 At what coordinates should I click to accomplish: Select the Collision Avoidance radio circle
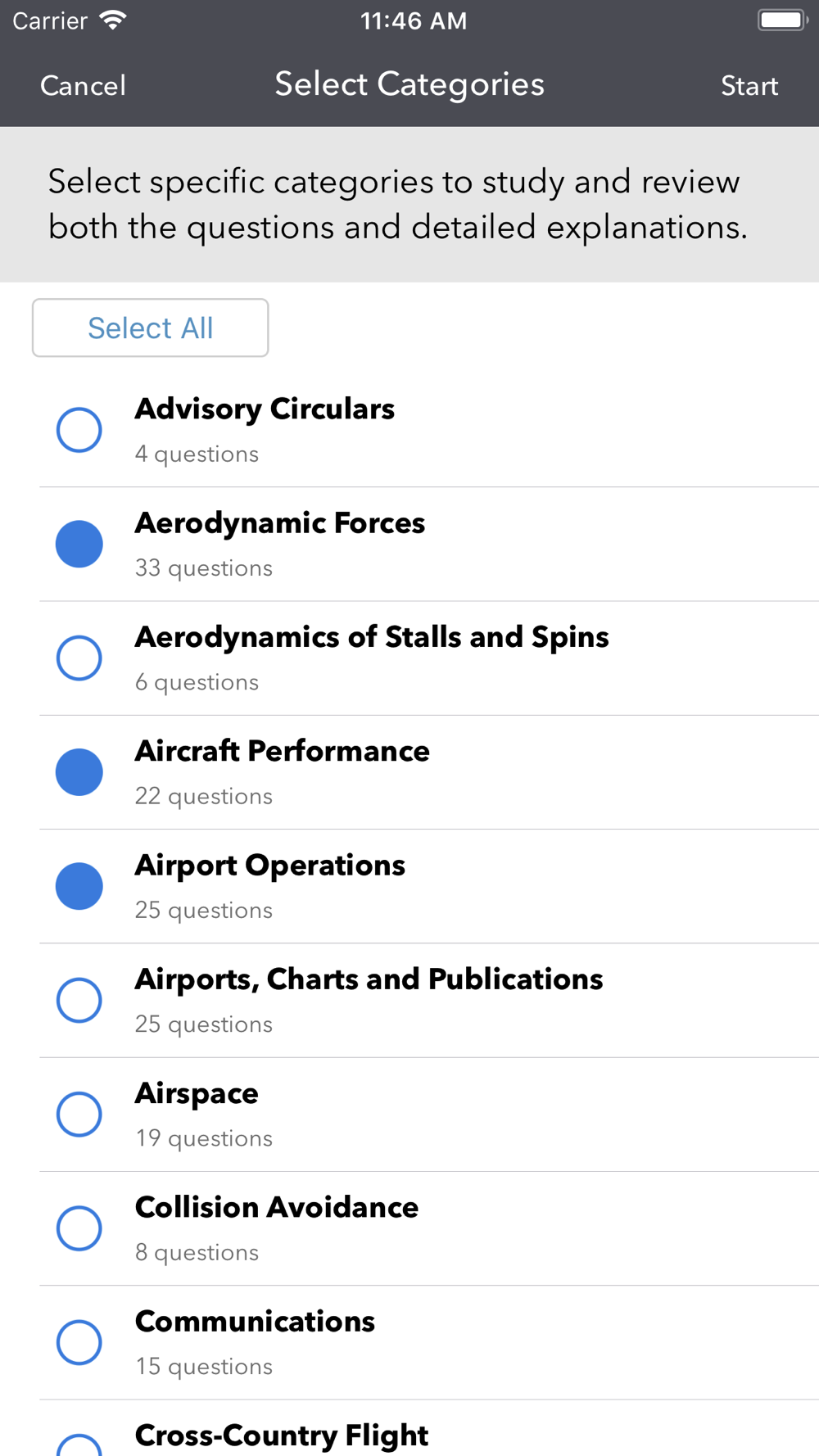[x=79, y=1228]
